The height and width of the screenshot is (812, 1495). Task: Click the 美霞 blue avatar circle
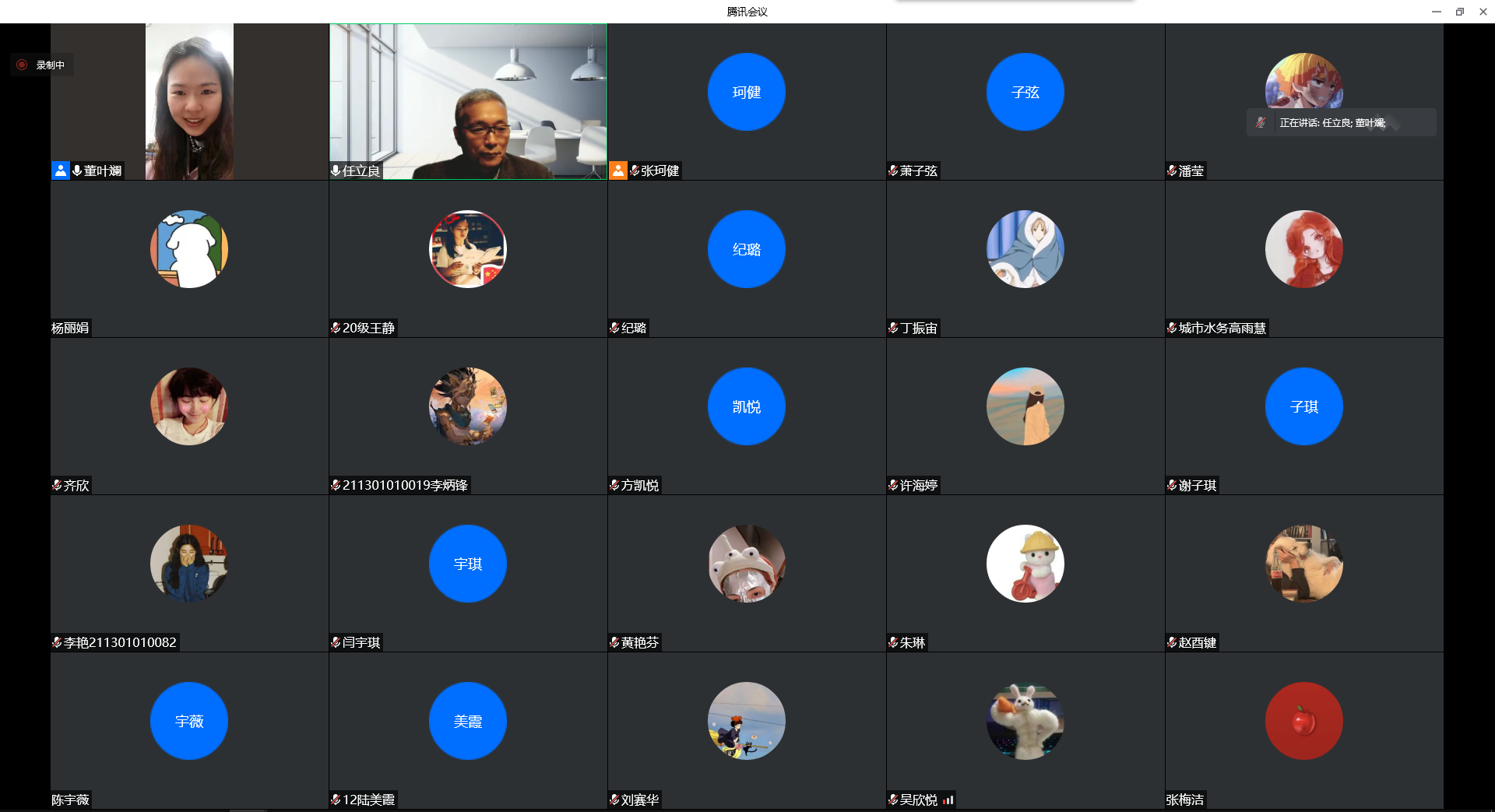(x=468, y=721)
